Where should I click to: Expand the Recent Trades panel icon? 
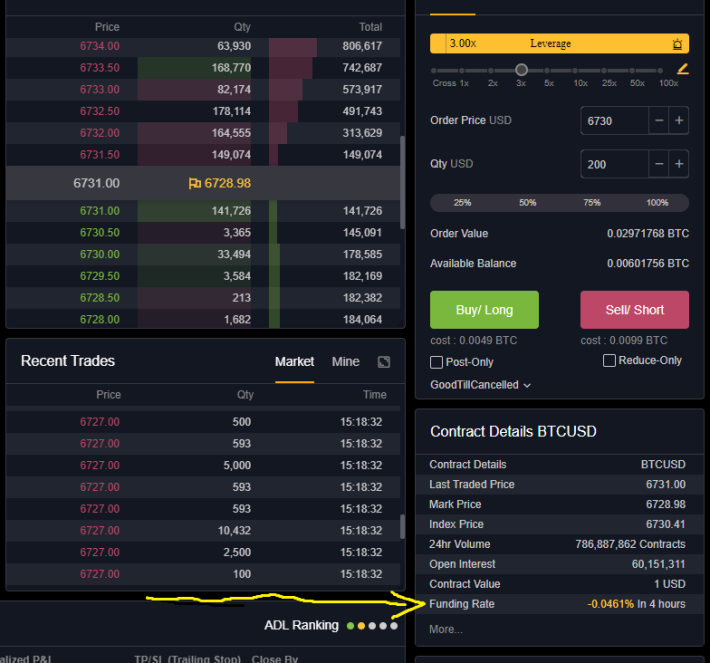coord(384,362)
